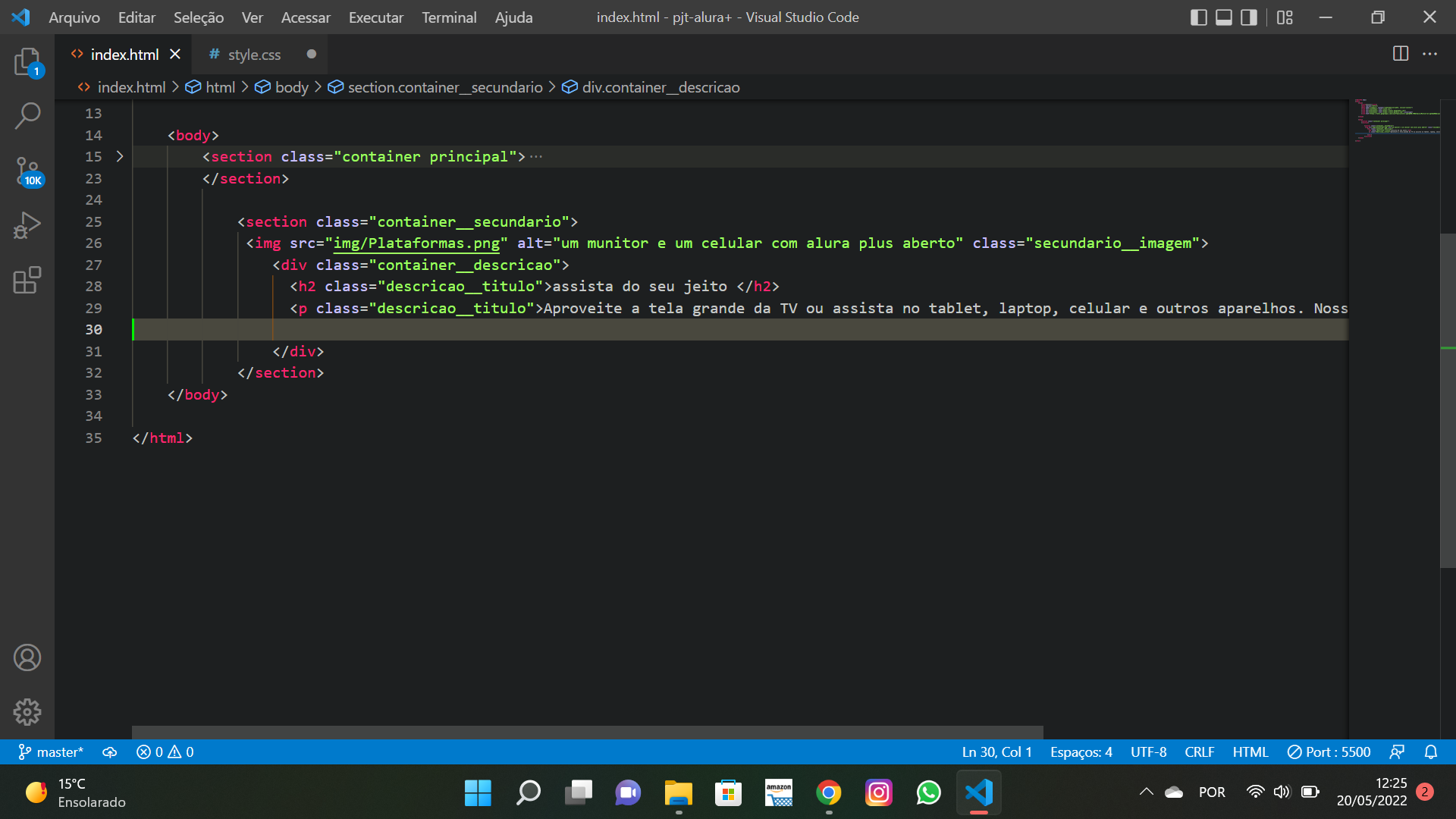Open Teams Chat taskbar icon
This screenshot has width=1456, height=819.
point(628,792)
